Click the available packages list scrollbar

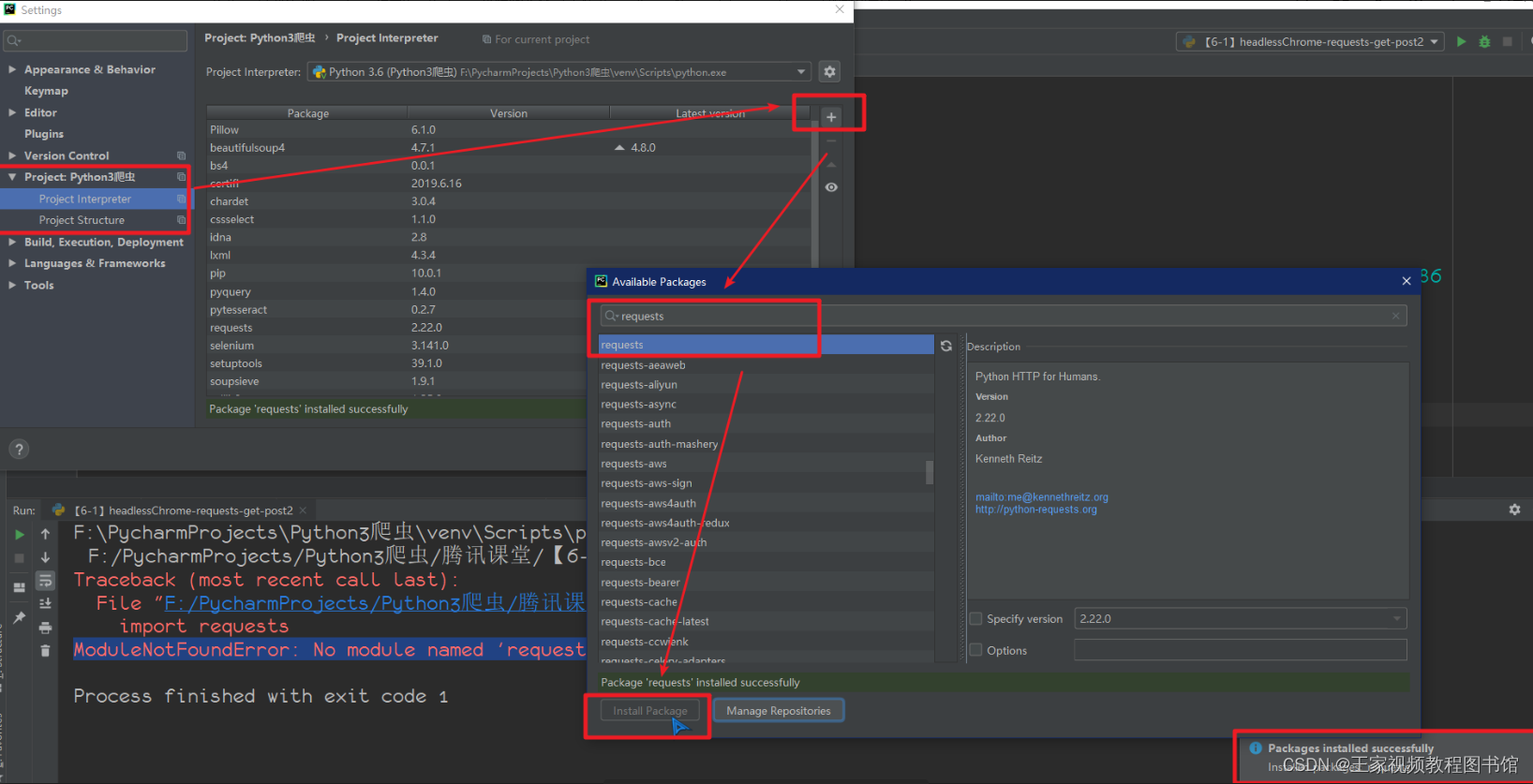pos(930,472)
